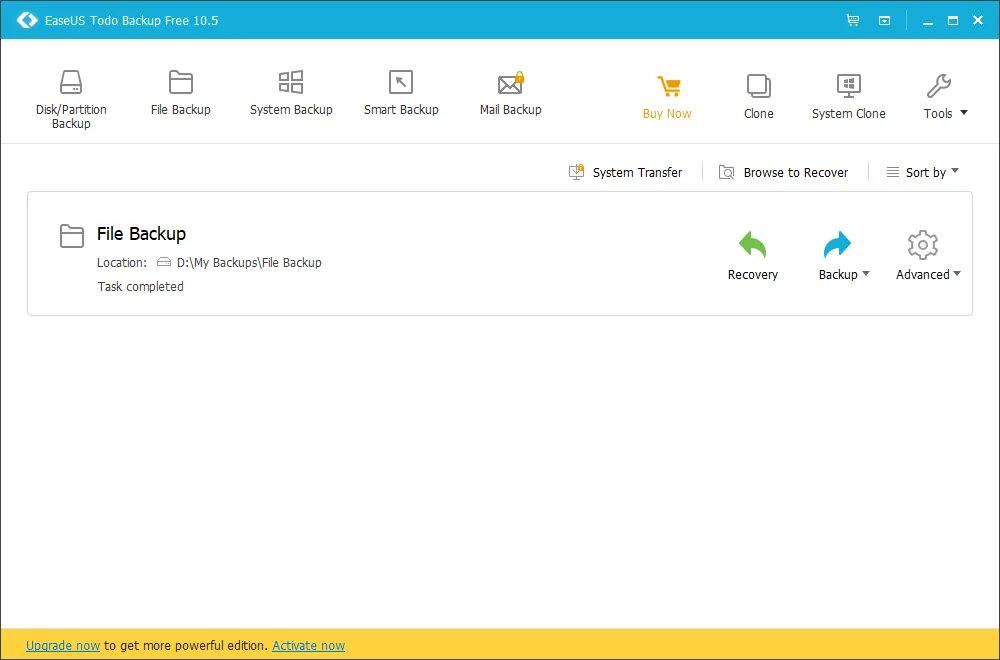Maximize the EaseUS Todo Backup window
The height and width of the screenshot is (660, 1000).
point(953,20)
